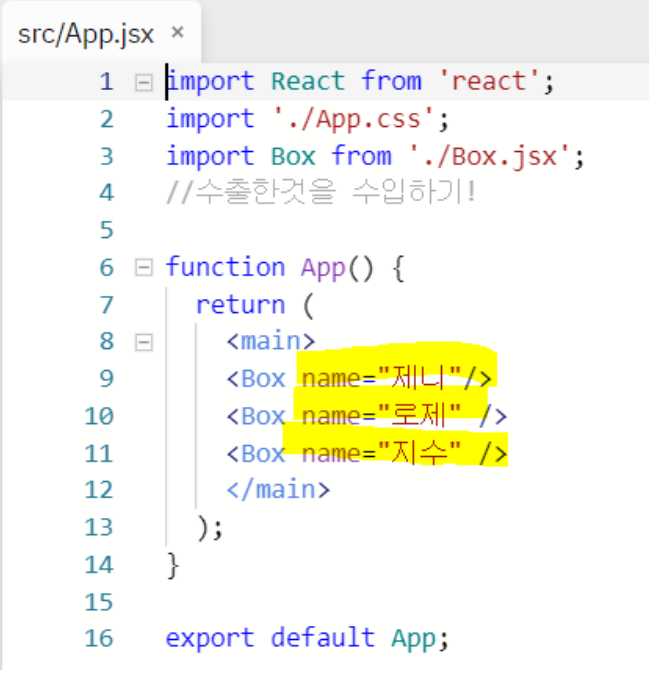Image resolution: width=649 pixels, height=674 pixels.
Task: Click the opening <main> tag
Action: [271, 341]
